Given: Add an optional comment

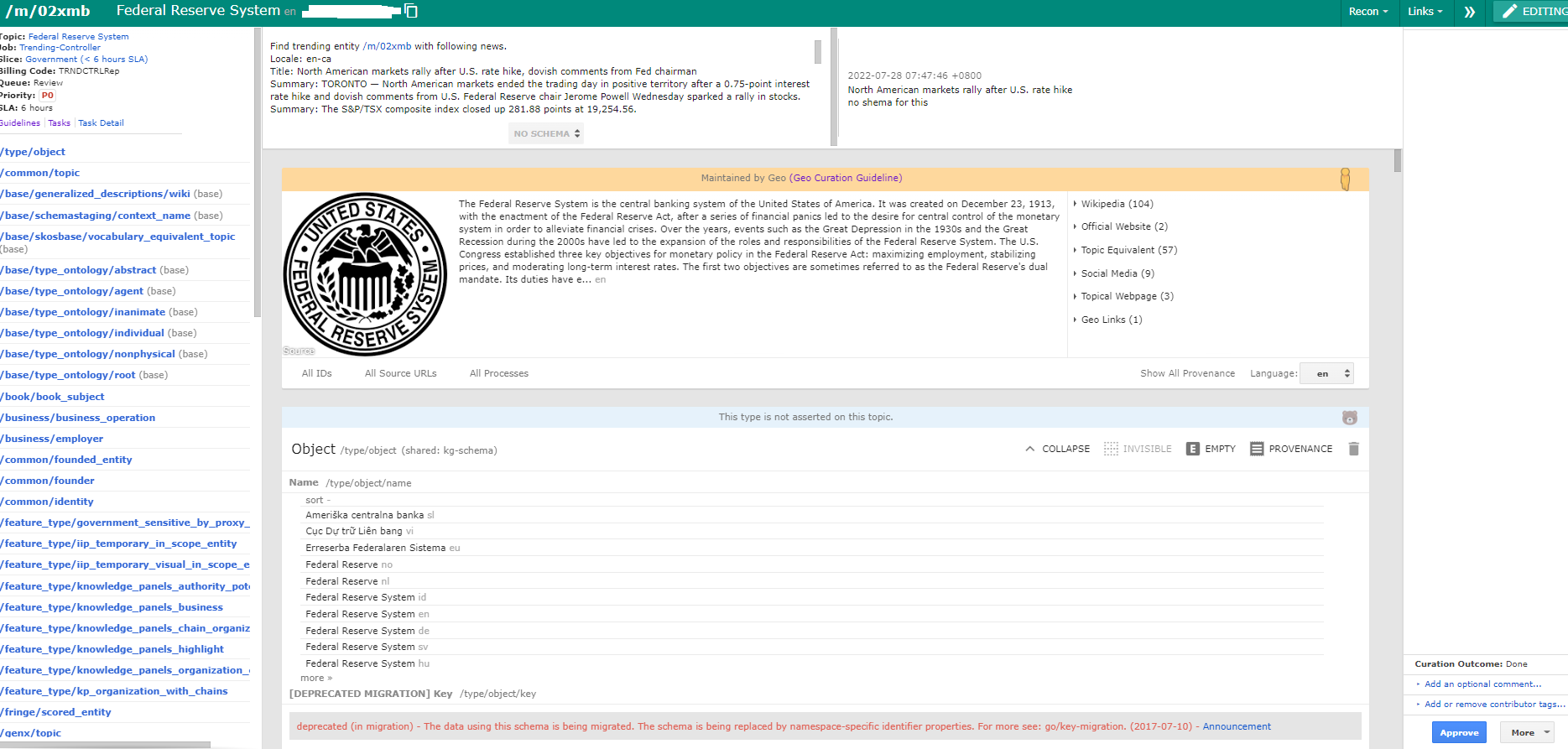Looking at the screenshot, I should pyautogui.click(x=1483, y=684).
